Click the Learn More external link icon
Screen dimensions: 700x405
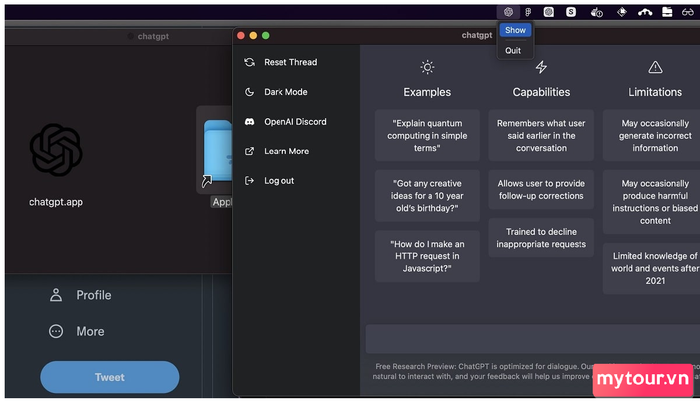250,151
